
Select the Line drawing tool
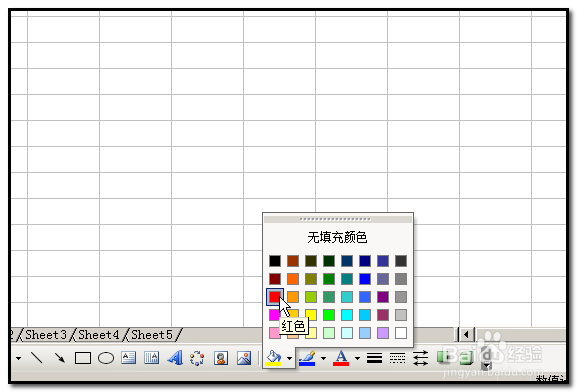[37, 357]
